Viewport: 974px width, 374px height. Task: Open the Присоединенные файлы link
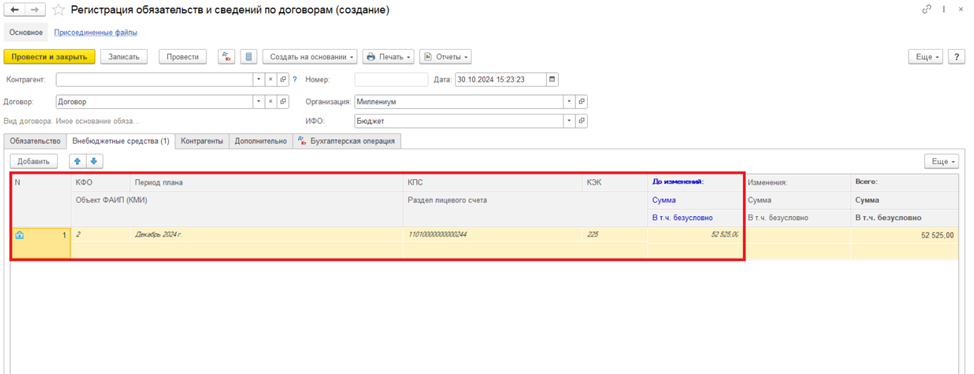click(x=96, y=32)
